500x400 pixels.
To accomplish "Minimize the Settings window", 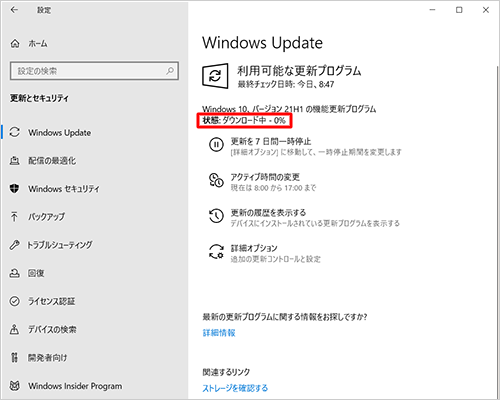I will click(433, 10).
